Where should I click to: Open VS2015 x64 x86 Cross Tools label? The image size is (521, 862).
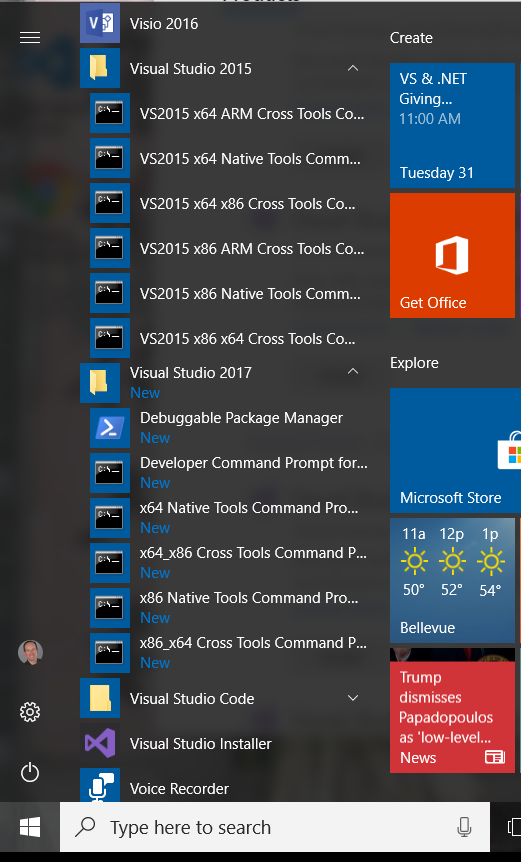coord(247,203)
